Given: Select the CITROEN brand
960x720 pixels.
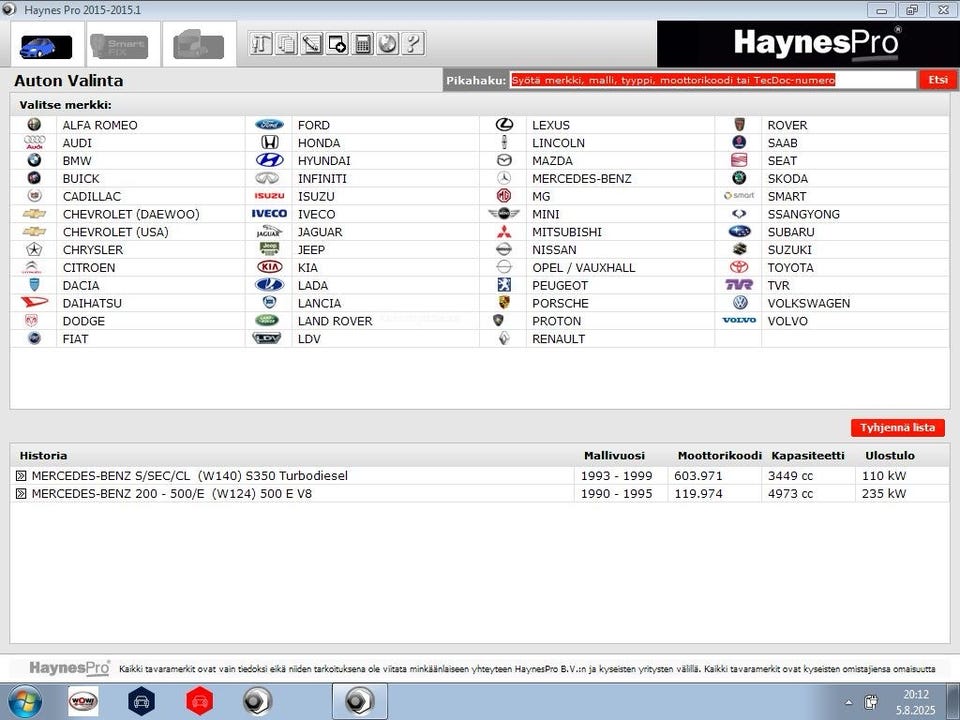Looking at the screenshot, I should tap(89, 268).
